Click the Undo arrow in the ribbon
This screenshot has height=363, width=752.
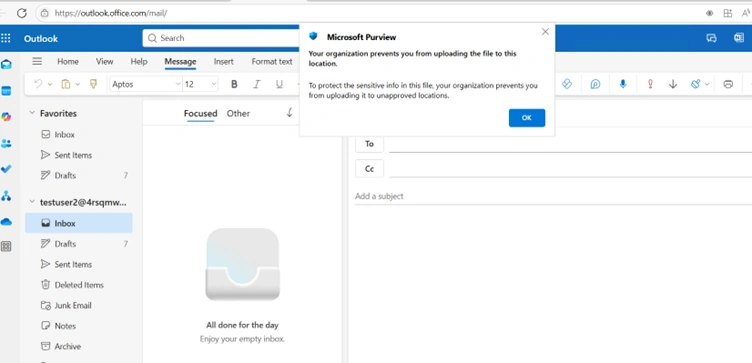[x=38, y=84]
